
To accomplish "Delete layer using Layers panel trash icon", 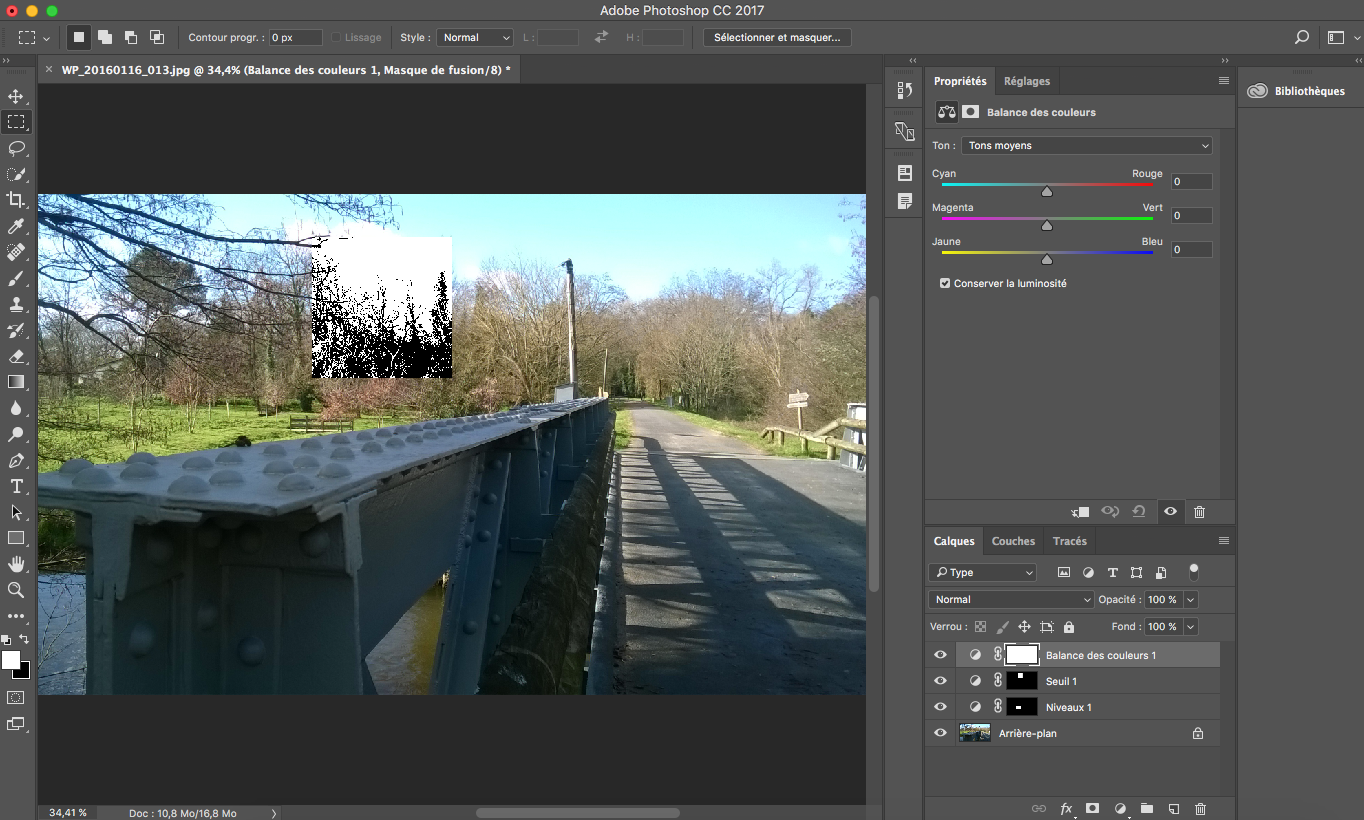I will click(x=1201, y=808).
